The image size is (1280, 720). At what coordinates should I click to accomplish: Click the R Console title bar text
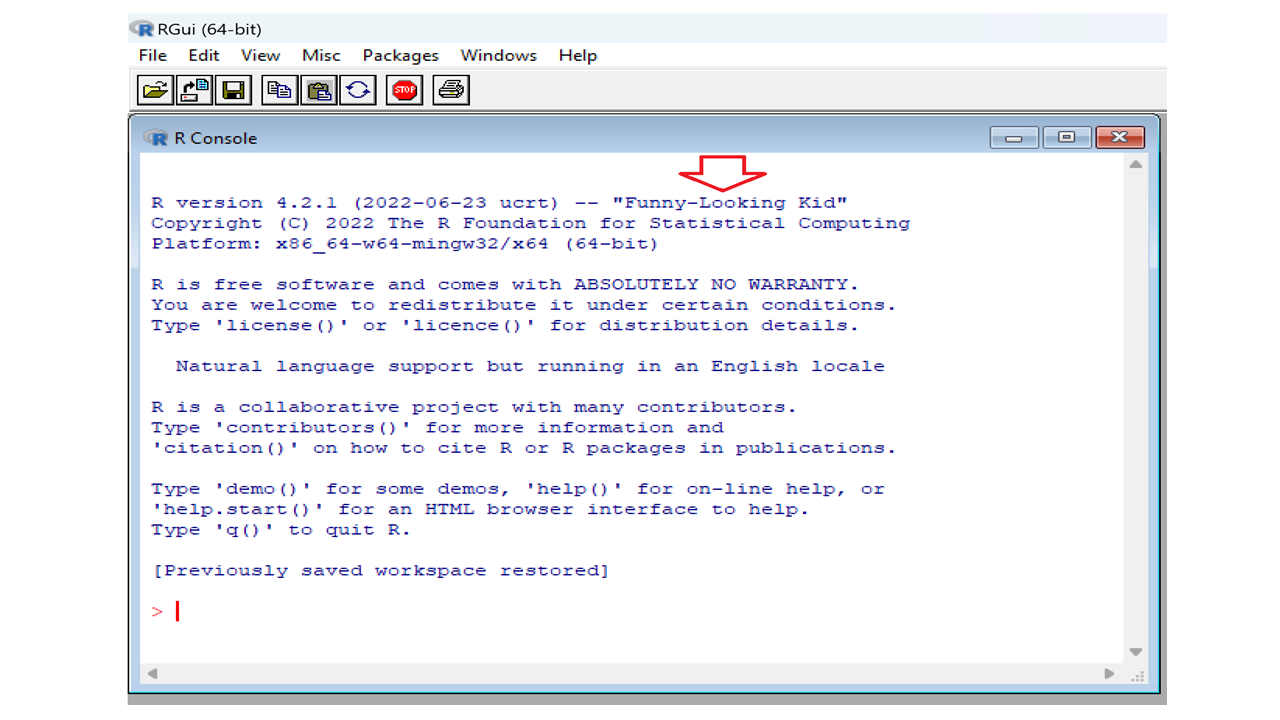pyautogui.click(x=216, y=138)
